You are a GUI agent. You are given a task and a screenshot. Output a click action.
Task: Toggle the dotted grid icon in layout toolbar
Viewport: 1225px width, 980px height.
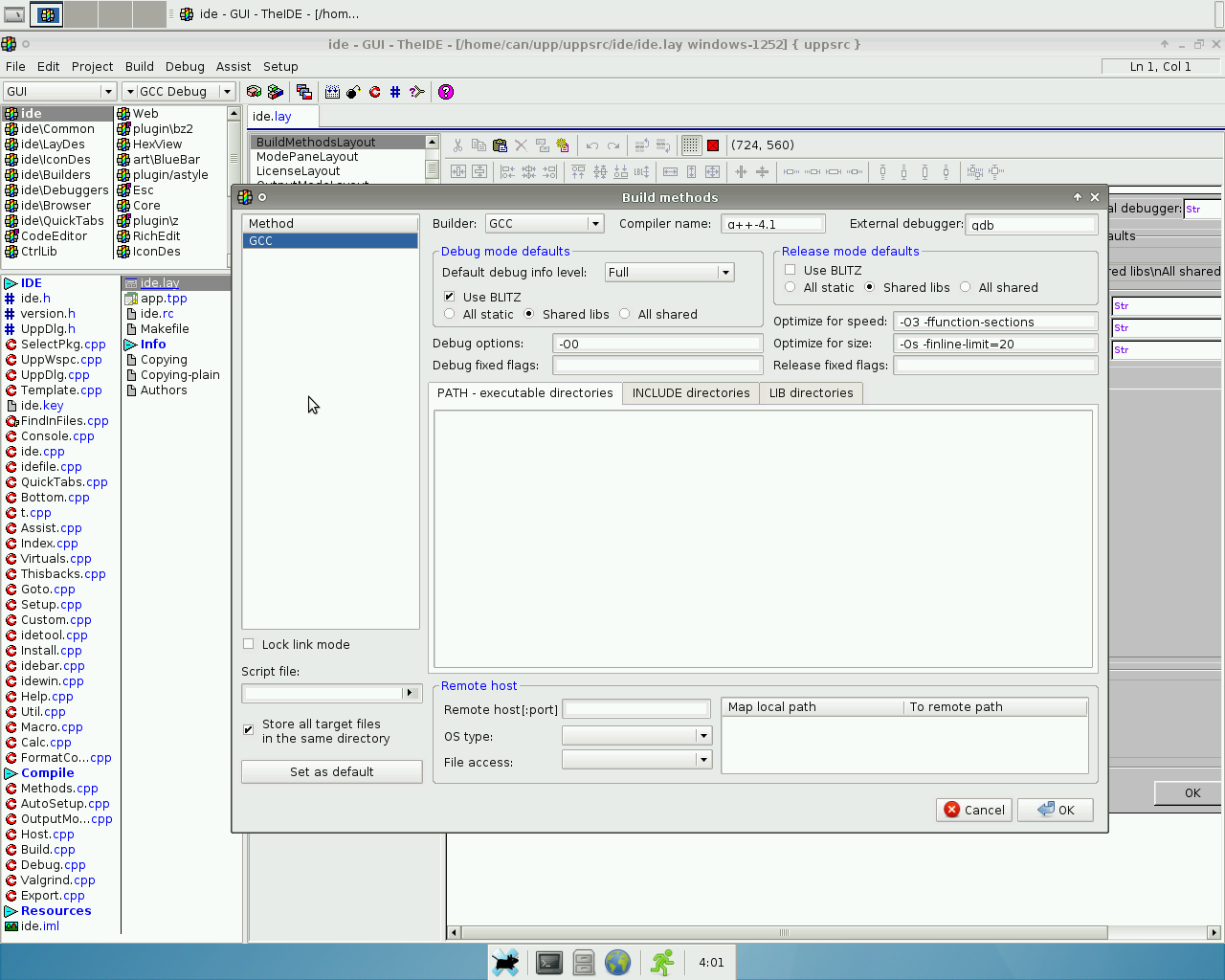[691, 145]
